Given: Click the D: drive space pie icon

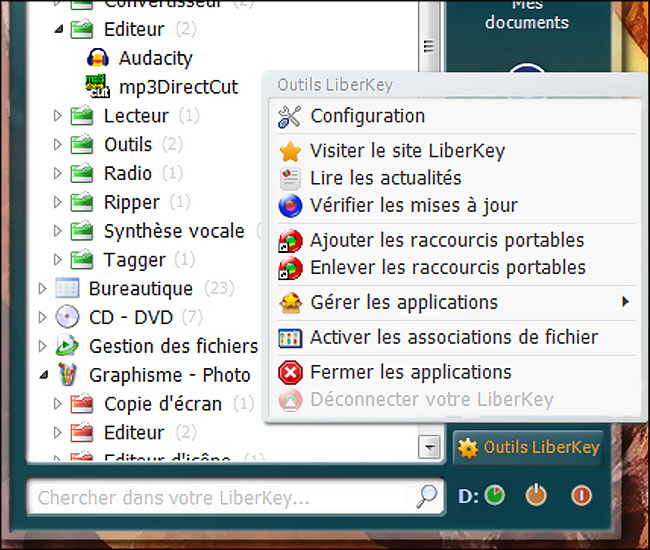Looking at the screenshot, I should [x=495, y=495].
